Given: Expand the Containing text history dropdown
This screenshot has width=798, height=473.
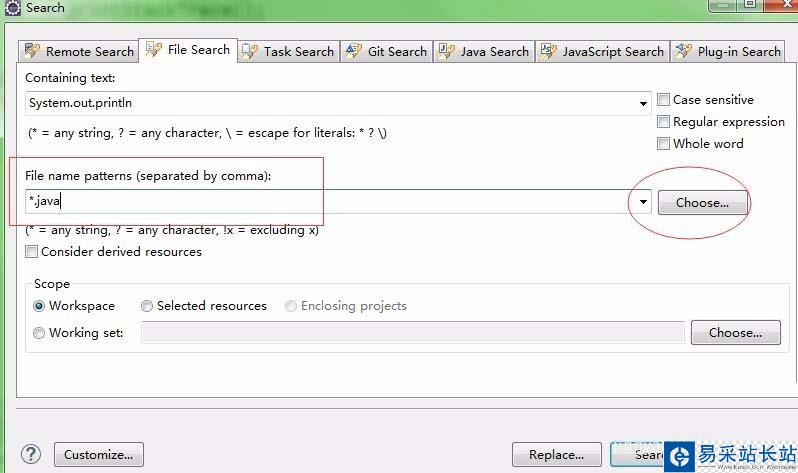Looking at the screenshot, I should click(x=643, y=103).
